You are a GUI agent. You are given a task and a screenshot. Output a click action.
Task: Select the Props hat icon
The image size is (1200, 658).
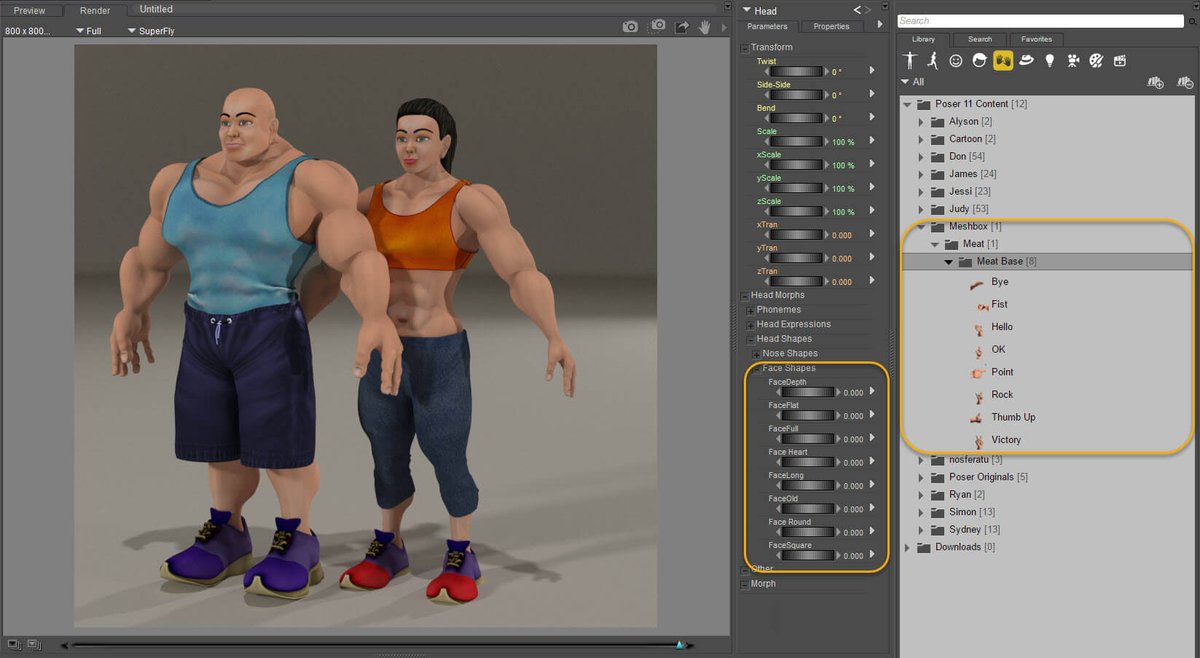point(1025,60)
